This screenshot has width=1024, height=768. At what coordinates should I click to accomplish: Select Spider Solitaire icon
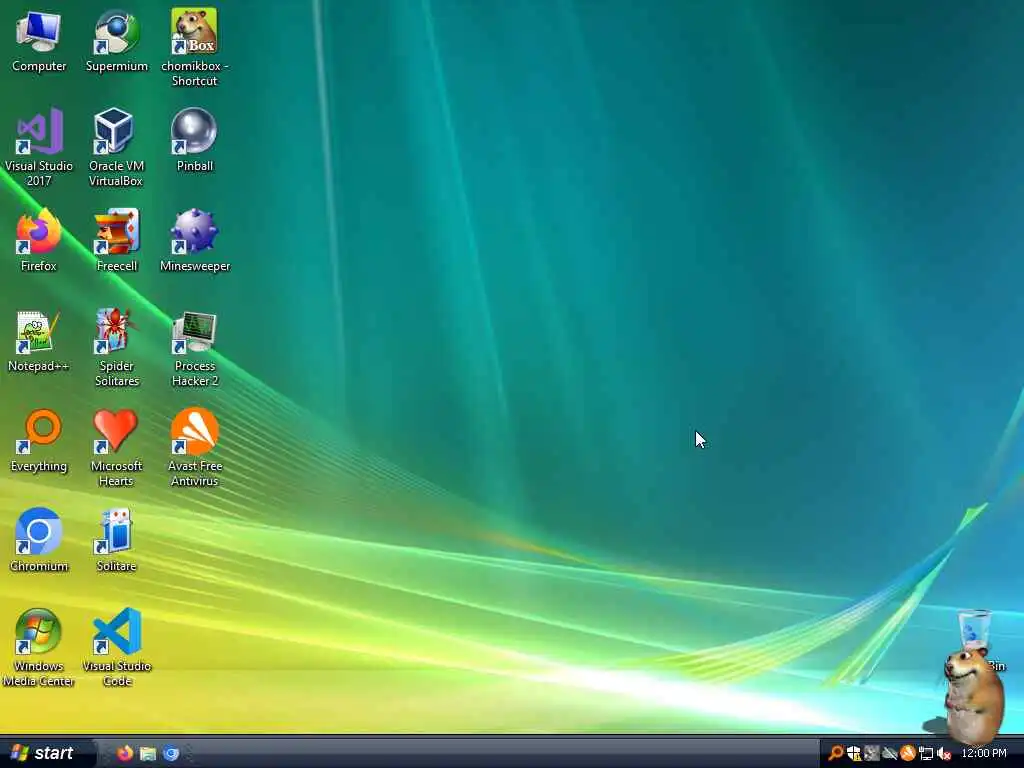point(116,348)
